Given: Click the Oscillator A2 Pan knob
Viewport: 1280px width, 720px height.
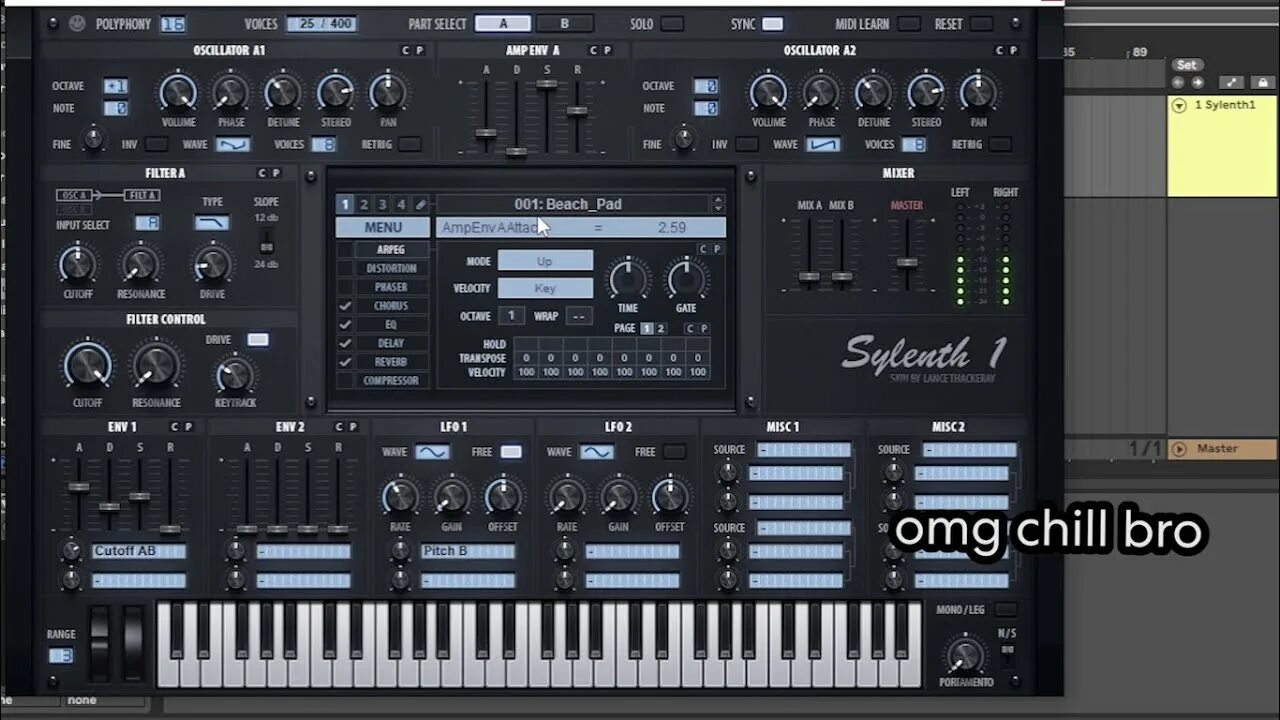Looking at the screenshot, I should 978,93.
